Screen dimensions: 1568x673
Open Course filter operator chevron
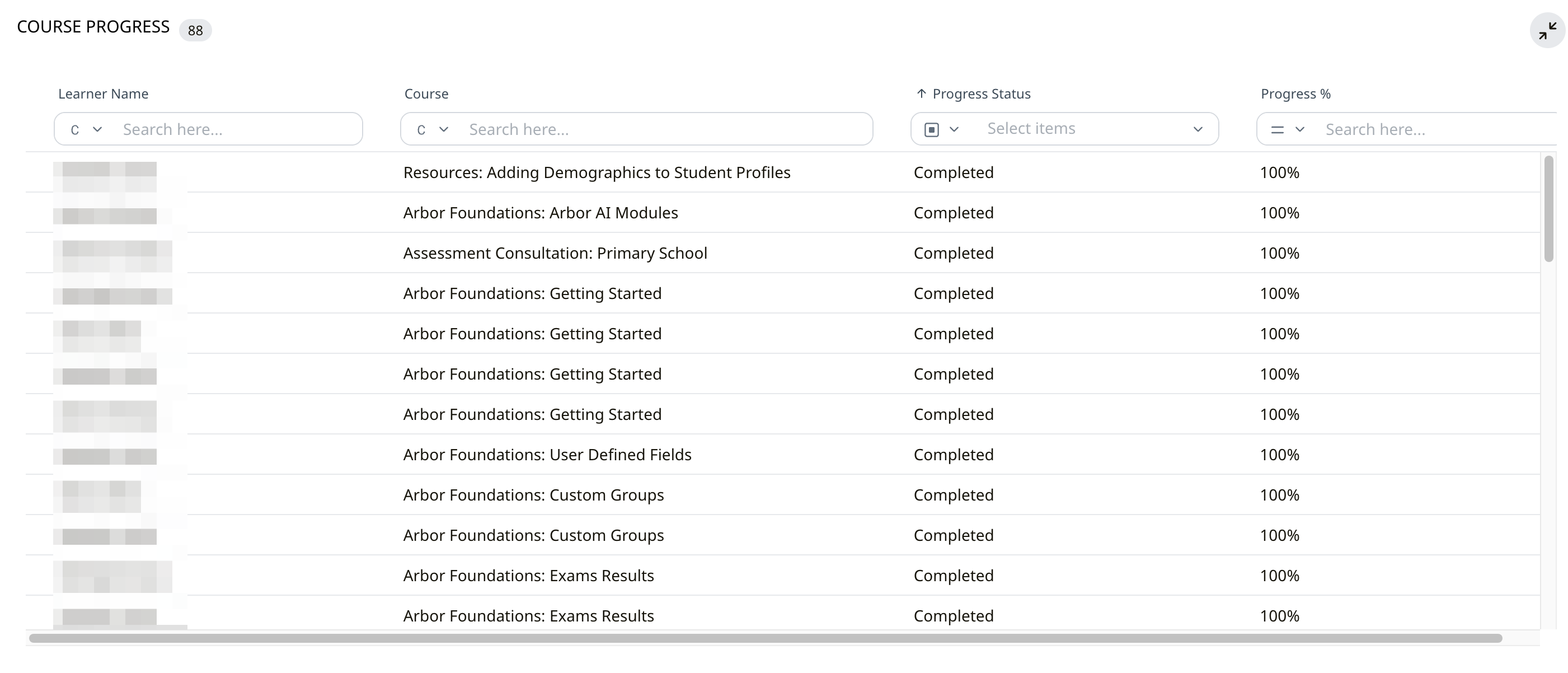444,129
